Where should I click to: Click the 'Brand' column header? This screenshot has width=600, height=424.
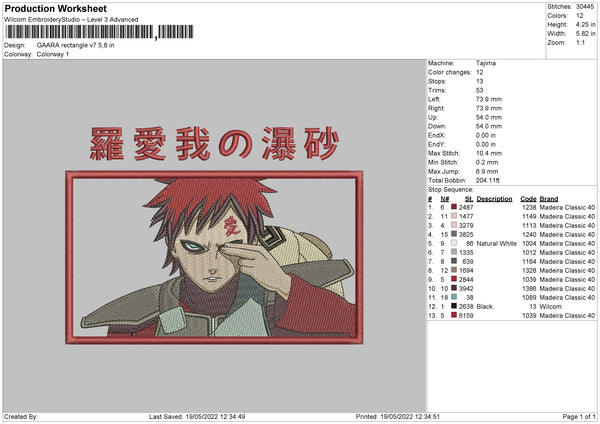coord(549,199)
